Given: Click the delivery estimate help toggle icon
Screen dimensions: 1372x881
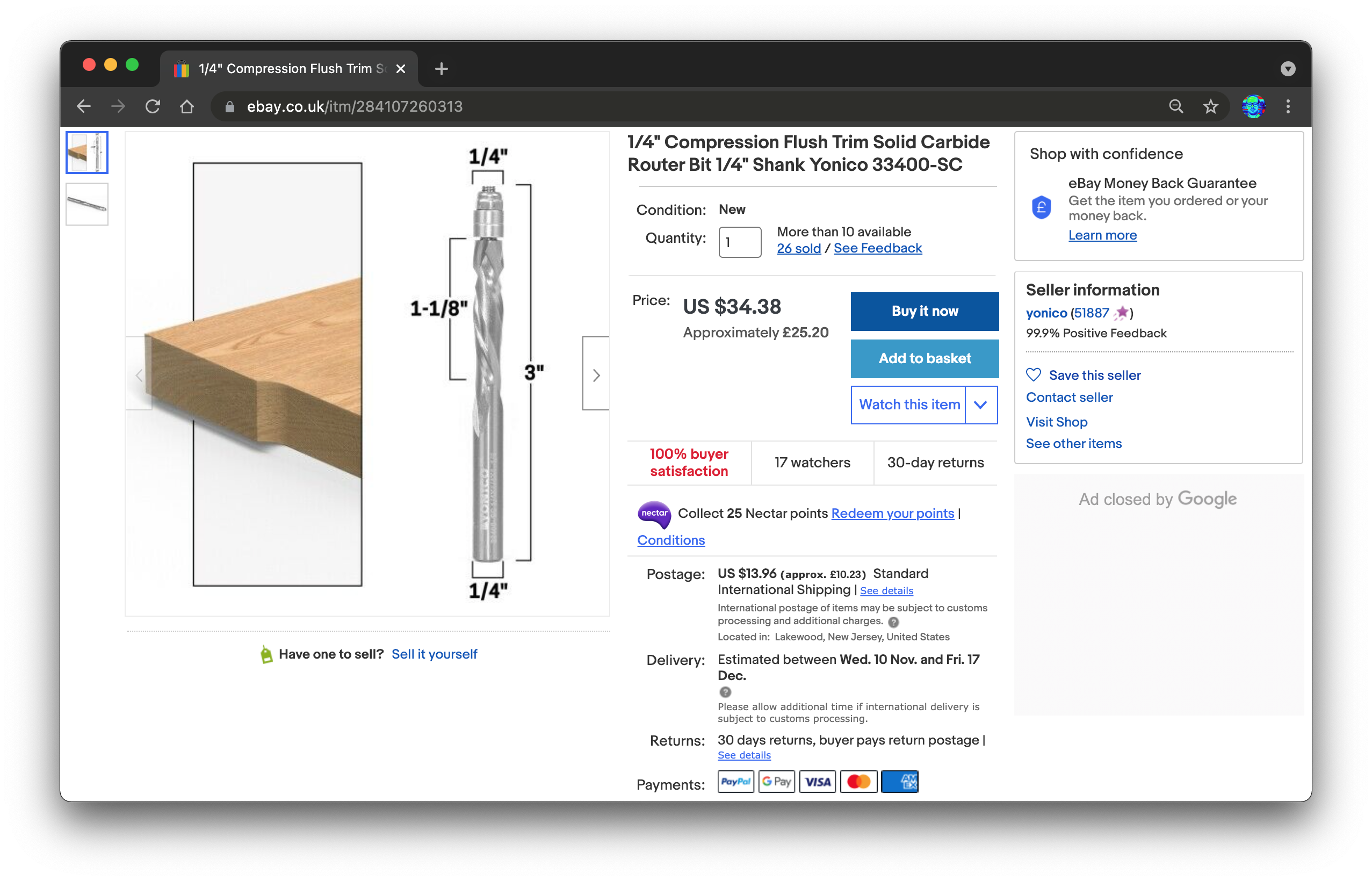Looking at the screenshot, I should (725, 692).
